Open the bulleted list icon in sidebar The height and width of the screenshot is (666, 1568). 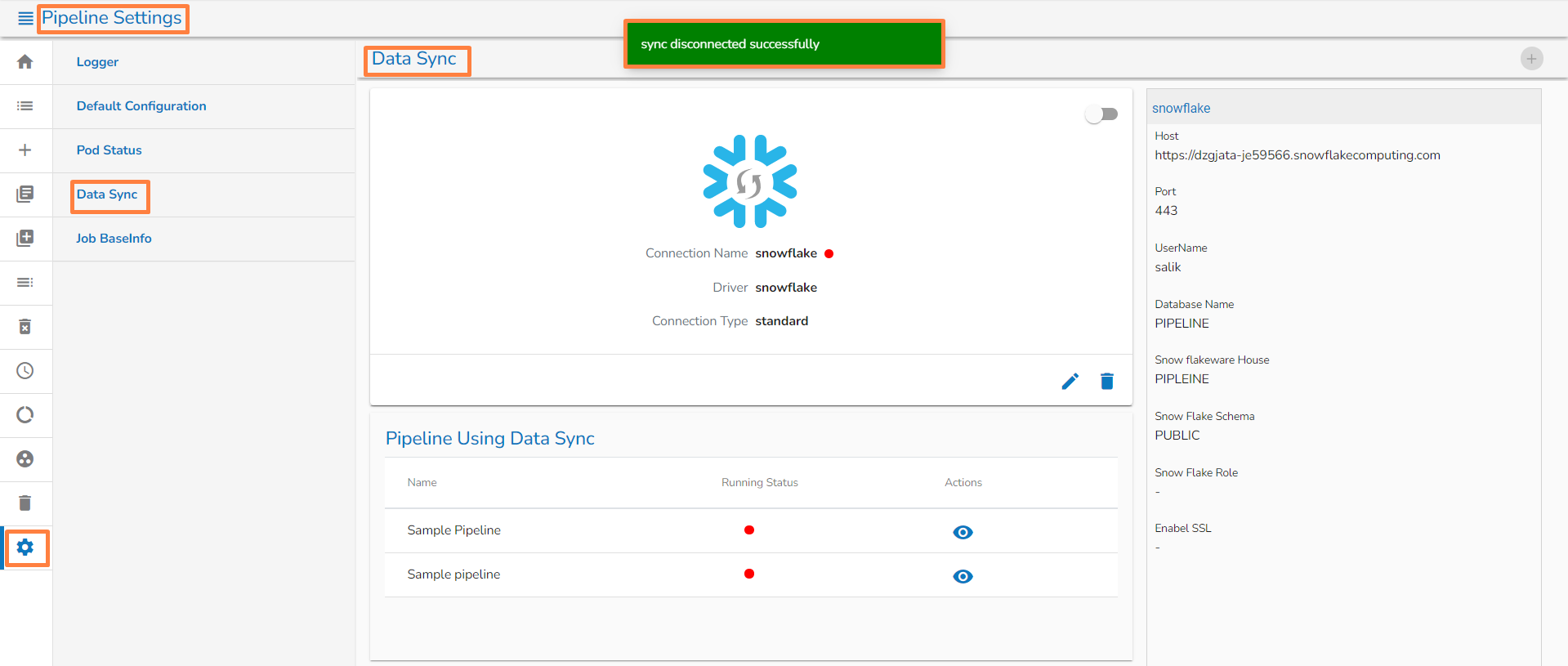coord(25,106)
